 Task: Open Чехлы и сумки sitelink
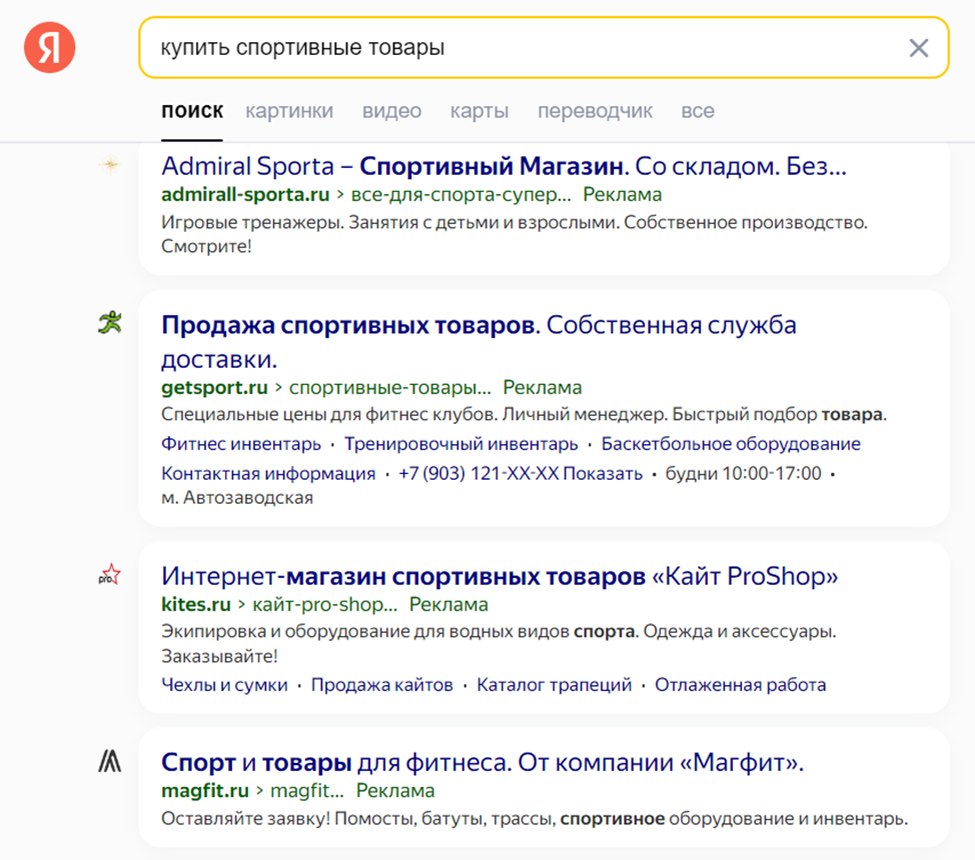[x=224, y=685]
